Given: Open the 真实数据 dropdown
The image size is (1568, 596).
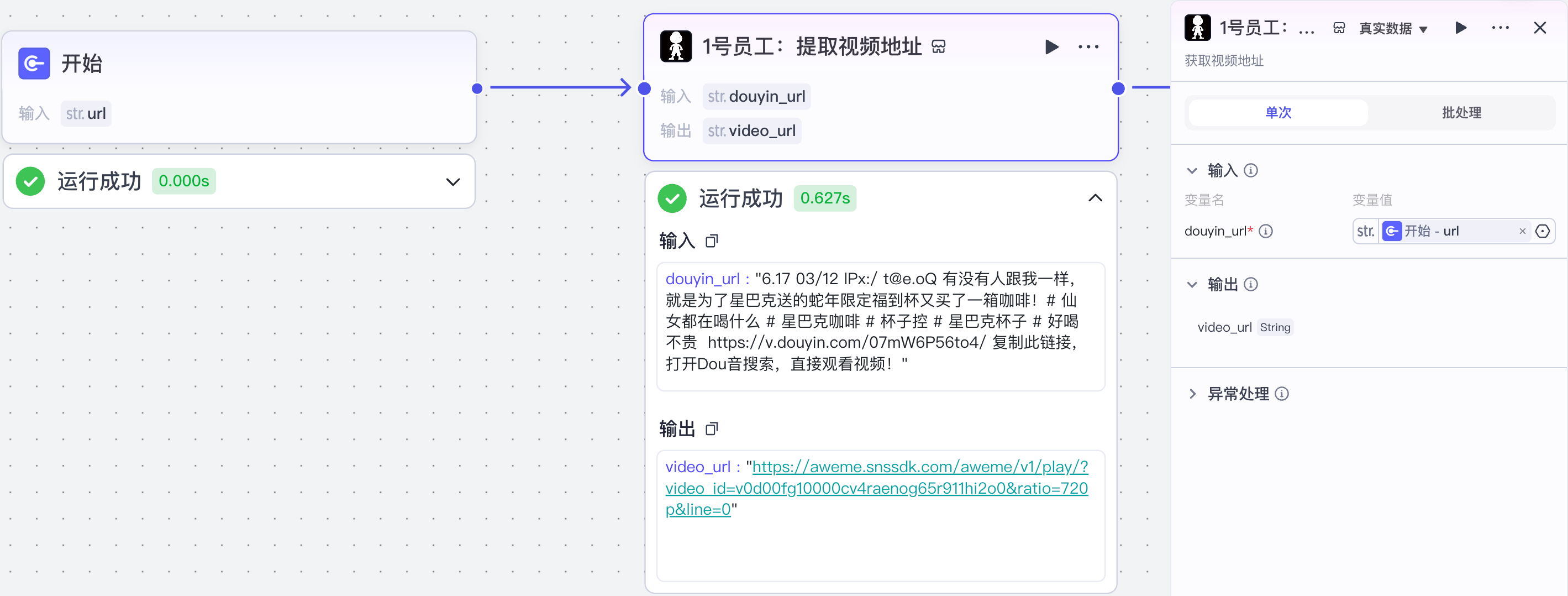Looking at the screenshot, I should click(1393, 28).
